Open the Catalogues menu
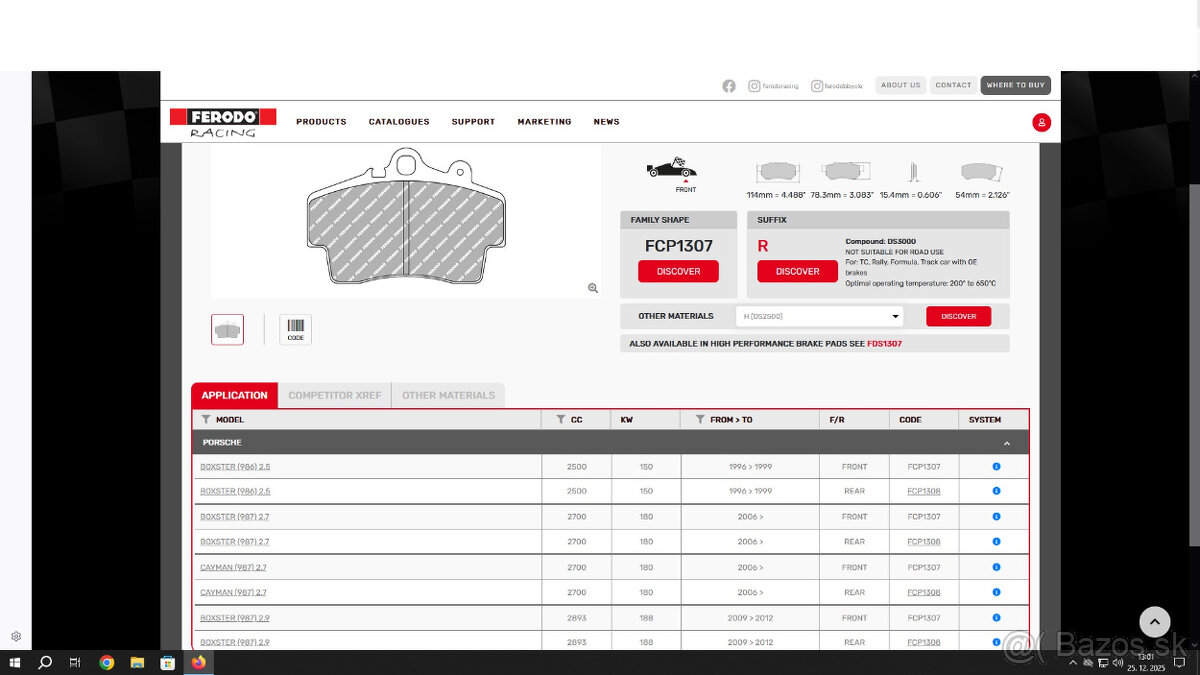Viewport: 1200px width, 675px height. (x=398, y=122)
